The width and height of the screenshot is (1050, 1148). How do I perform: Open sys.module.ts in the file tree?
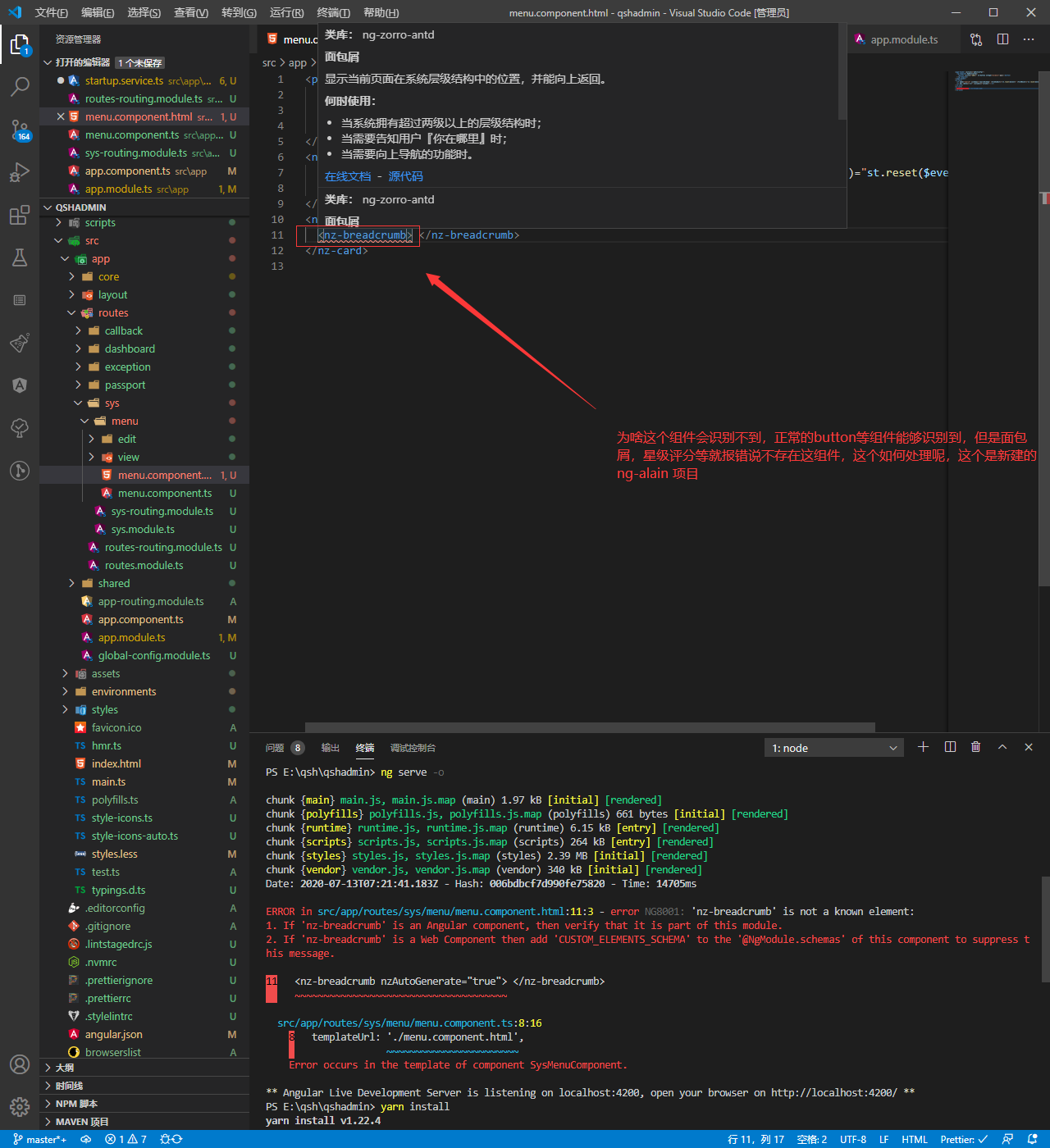tap(143, 529)
